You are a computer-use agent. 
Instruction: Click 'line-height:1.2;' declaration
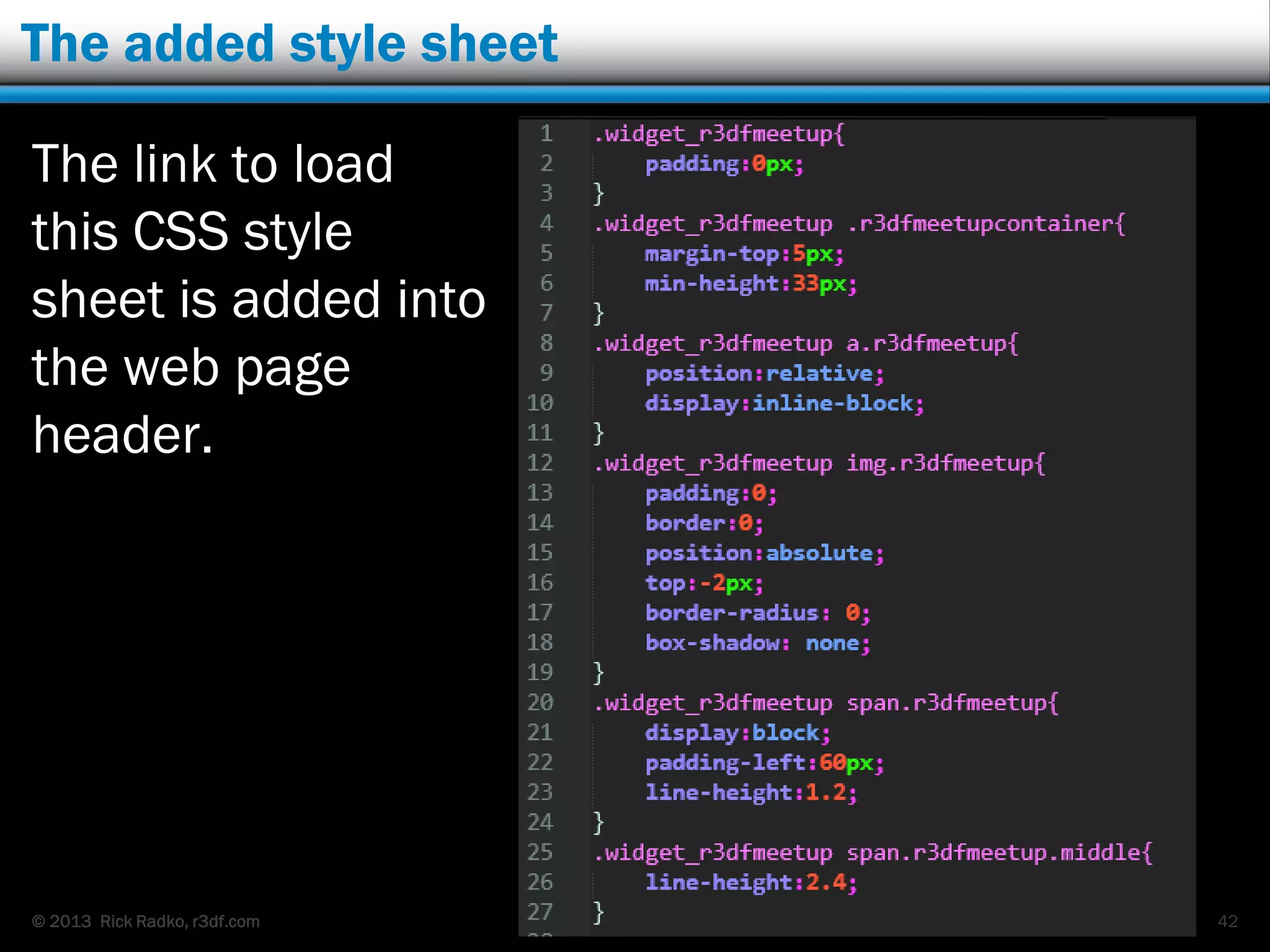tap(751, 793)
